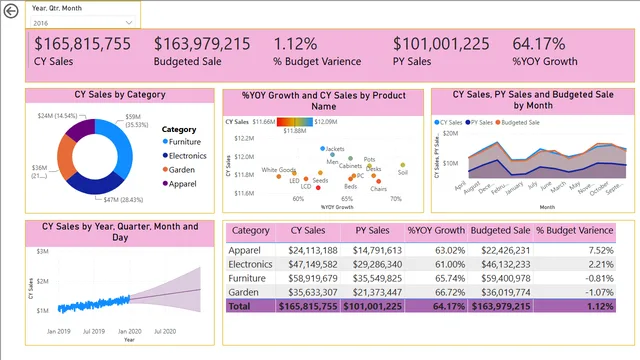Click Furniture budget variance -0.81%
Screen dimensions: 640x360
point(599,278)
